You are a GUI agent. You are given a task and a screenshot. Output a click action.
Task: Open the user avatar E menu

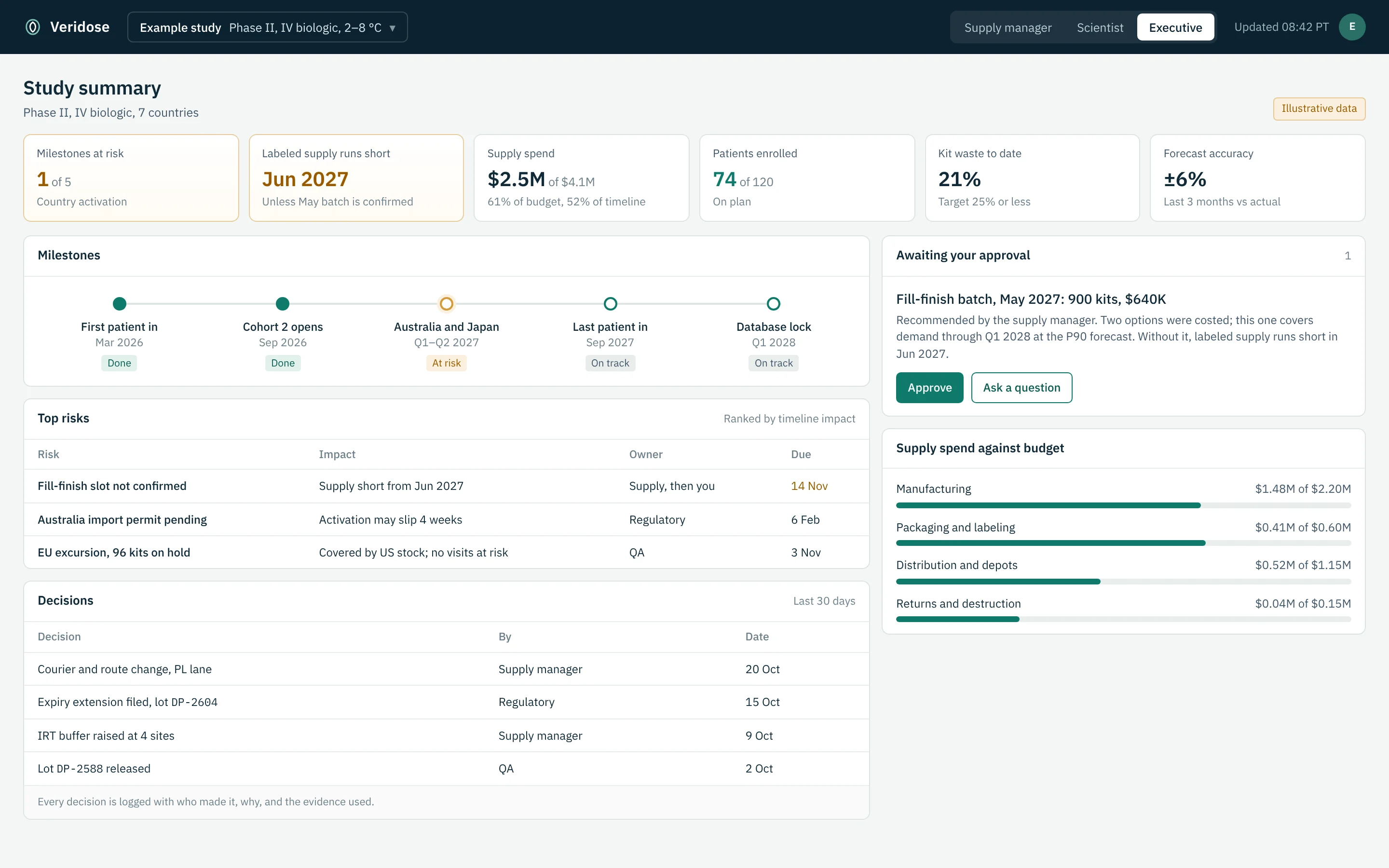(x=1352, y=27)
